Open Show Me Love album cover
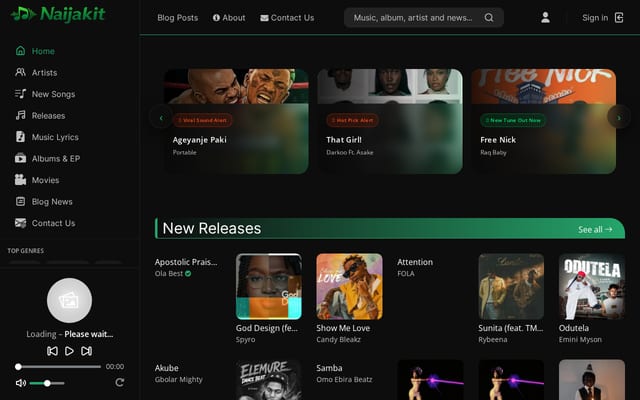 click(x=349, y=286)
